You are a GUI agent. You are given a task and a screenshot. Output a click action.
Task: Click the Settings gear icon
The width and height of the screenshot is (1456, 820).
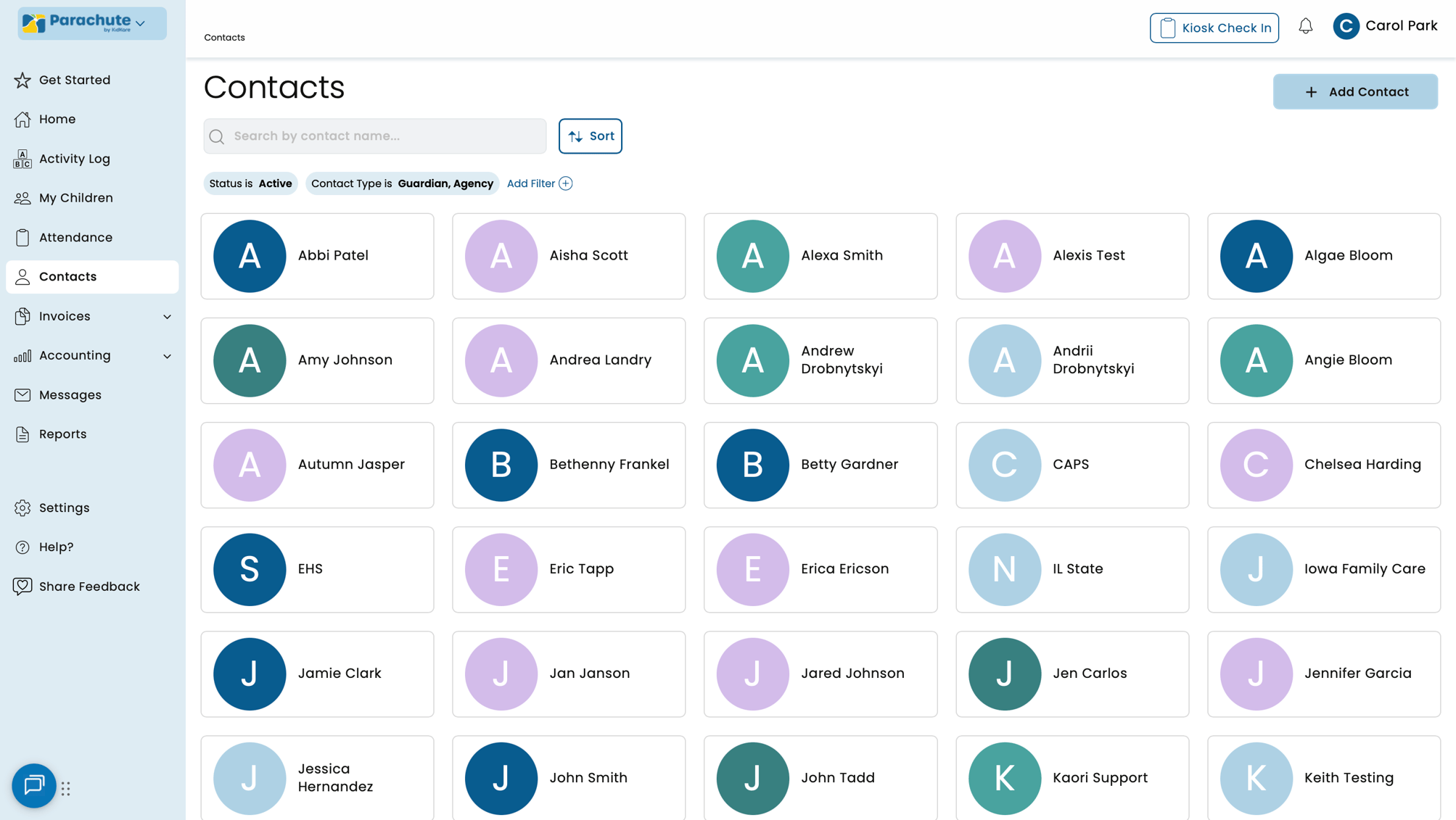click(22, 508)
